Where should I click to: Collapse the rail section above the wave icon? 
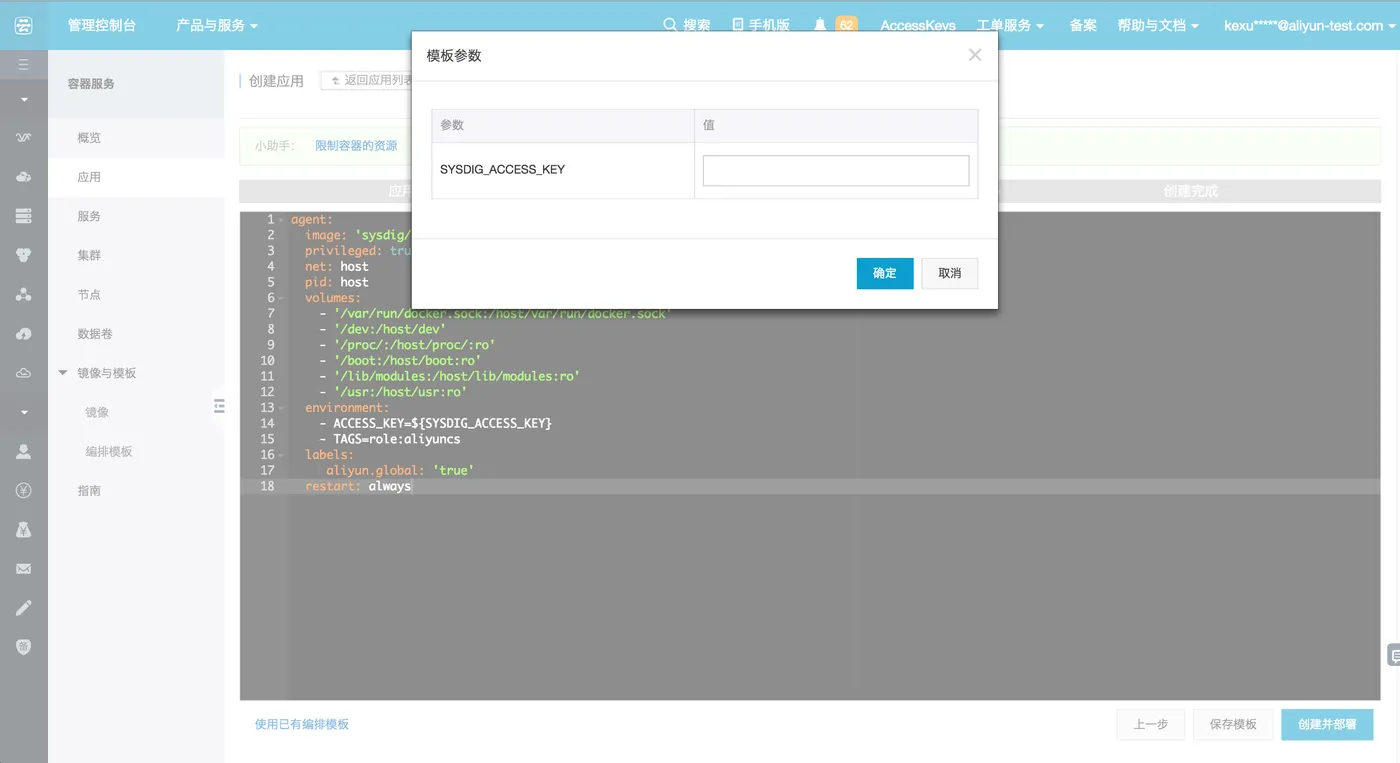[x=24, y=100]
